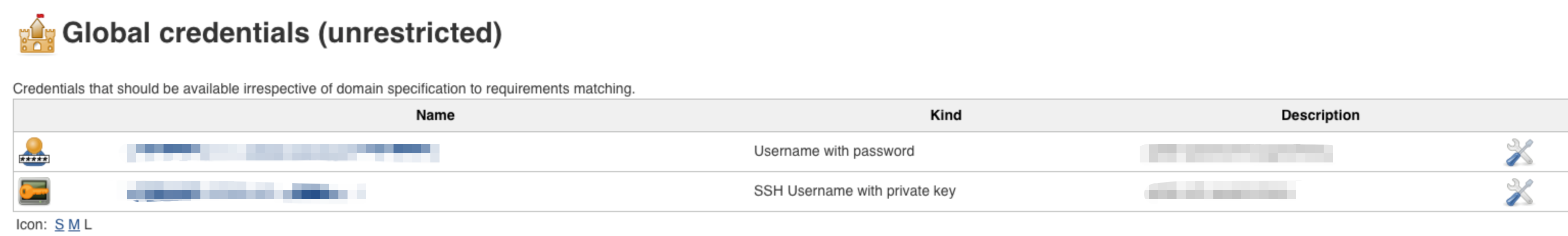Click the SSH private key credential icon

coord(34,192)
